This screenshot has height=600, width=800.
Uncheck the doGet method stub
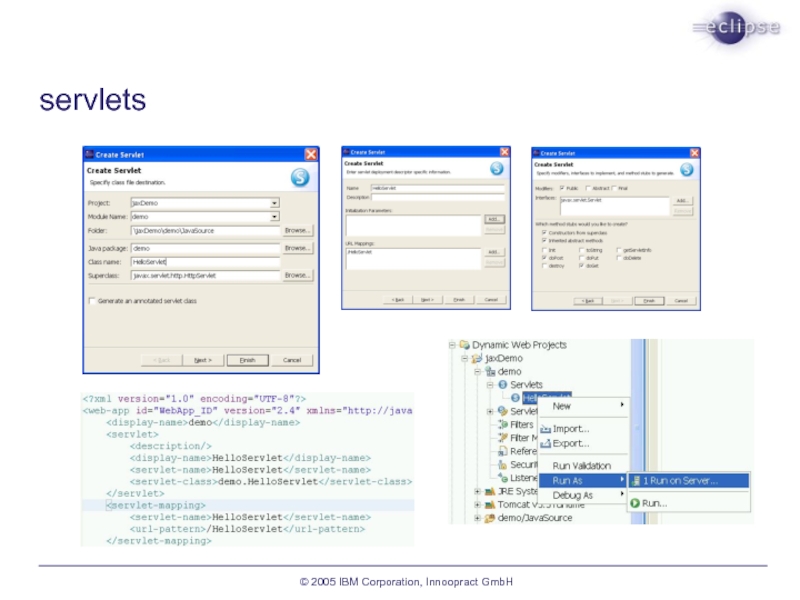[x=582, y=266]
